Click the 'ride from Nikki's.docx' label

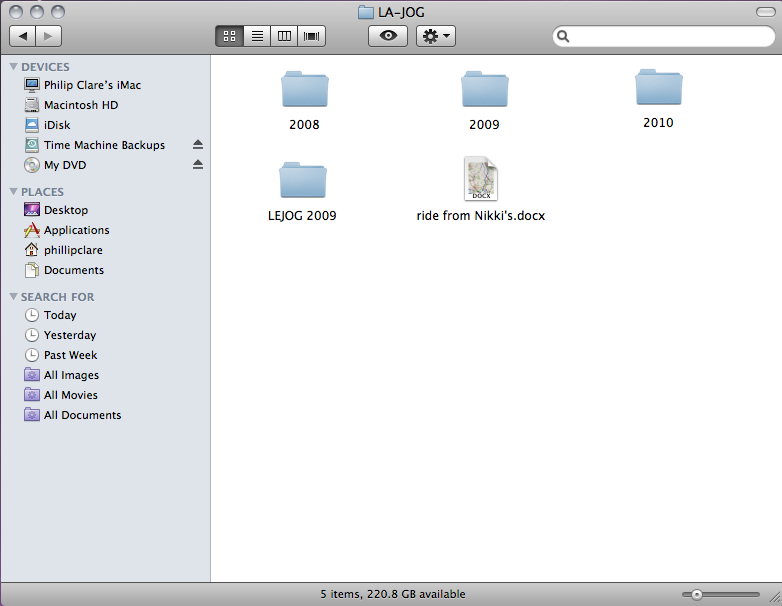(481, 216)
